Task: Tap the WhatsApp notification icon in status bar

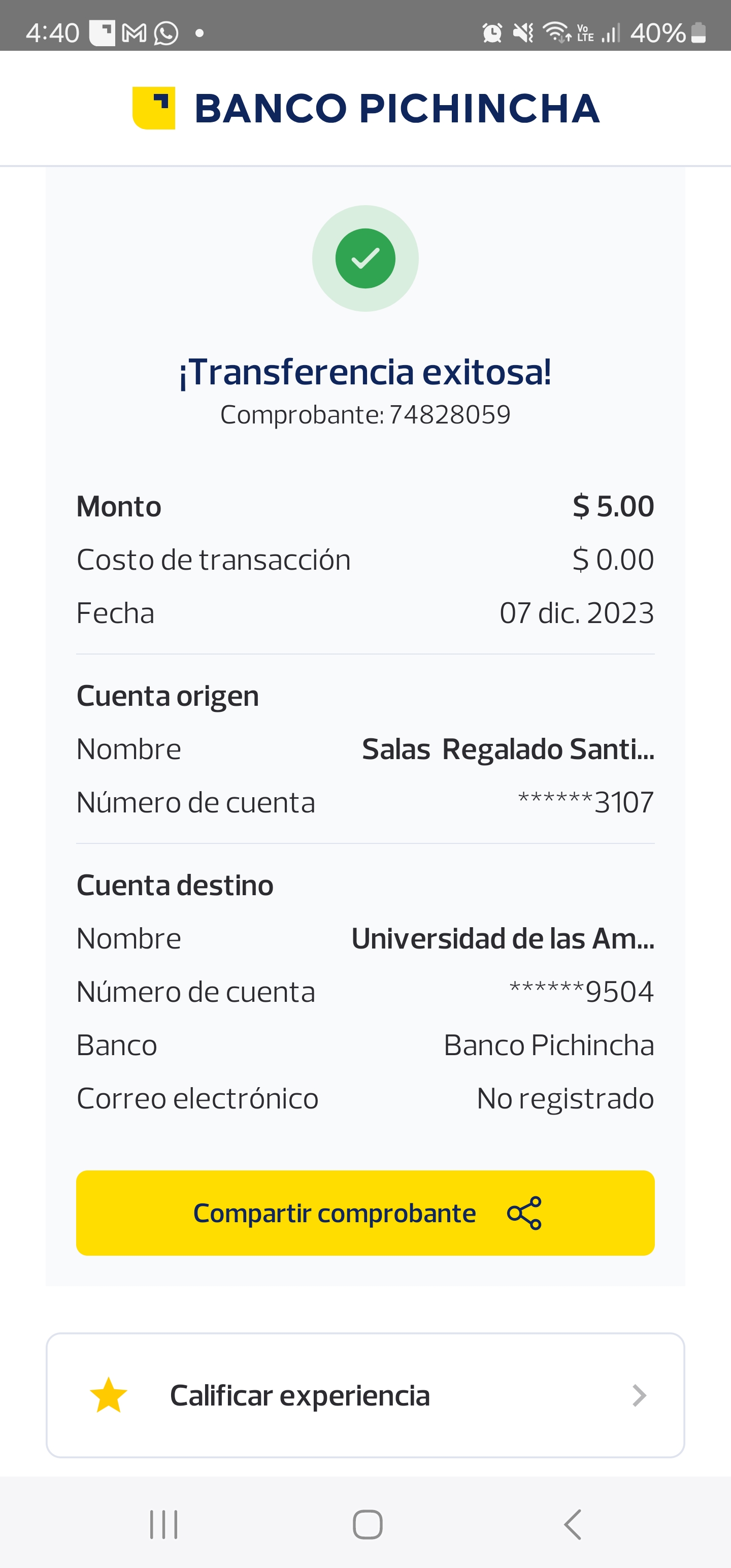Action: pos(166,33)
